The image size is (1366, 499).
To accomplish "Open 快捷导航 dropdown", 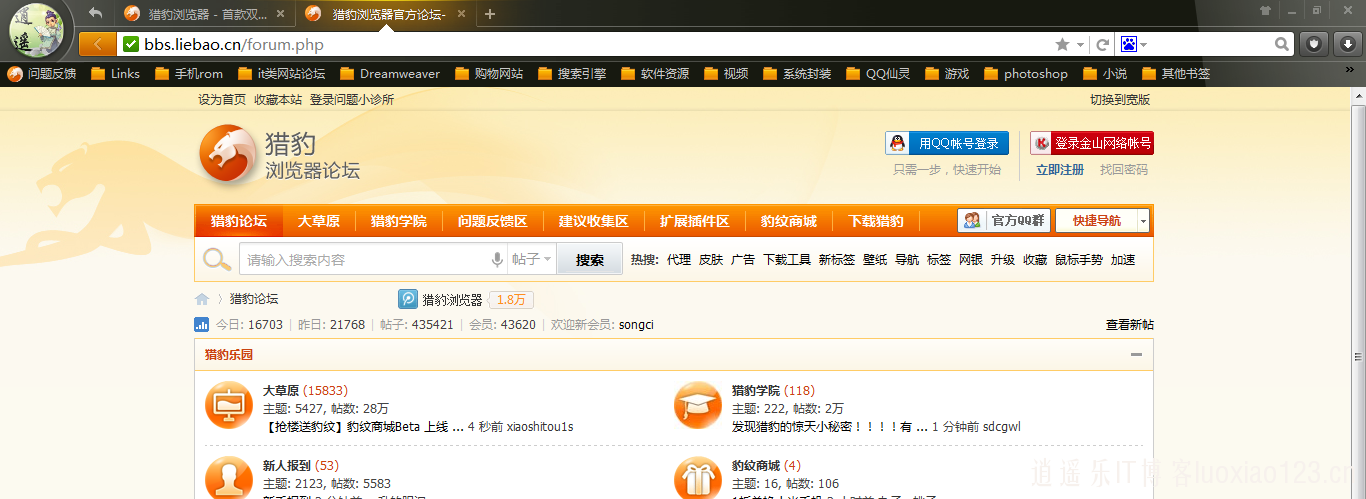I will coord(1103,220).
